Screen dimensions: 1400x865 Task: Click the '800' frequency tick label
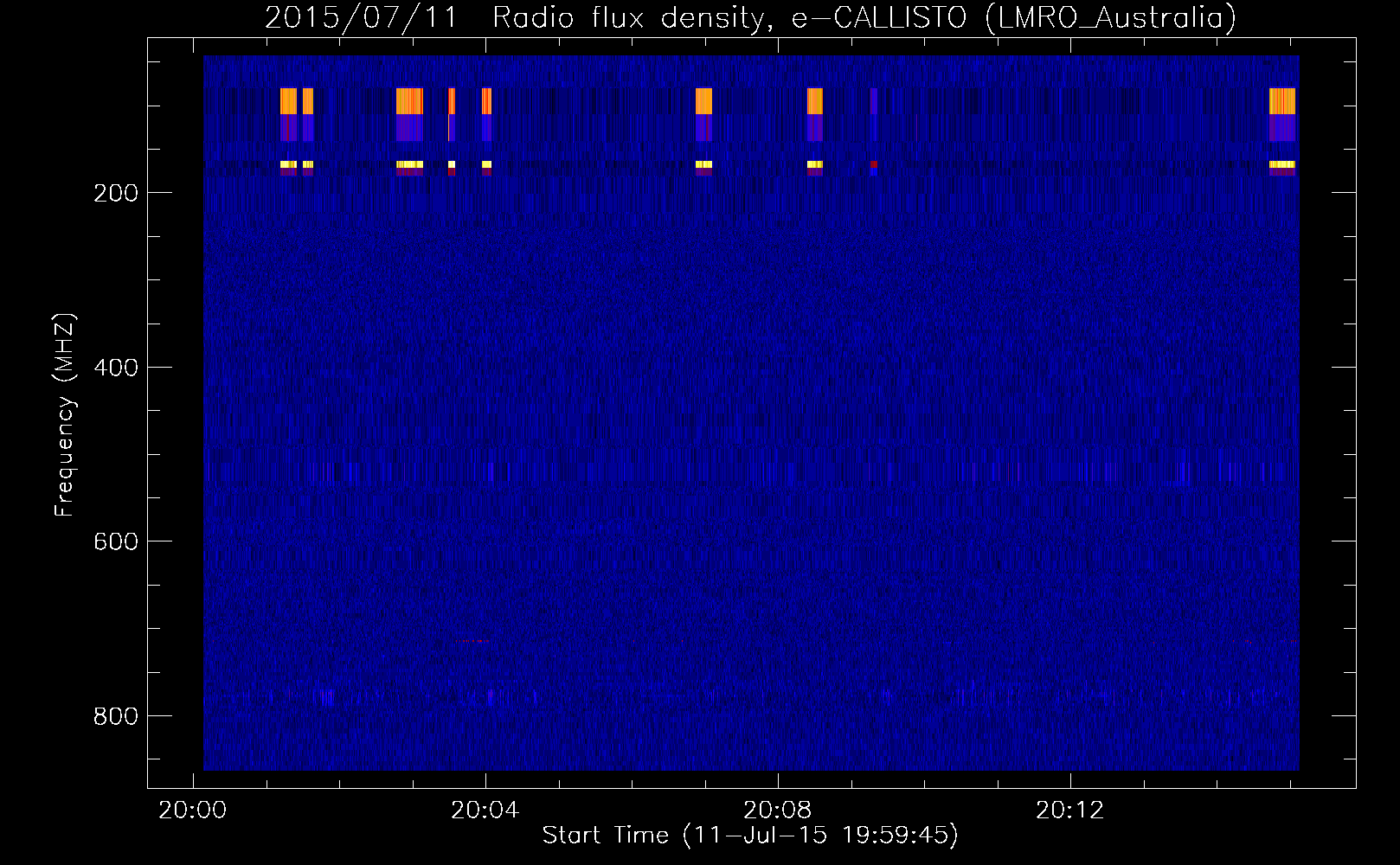click(x=116, y=716)
